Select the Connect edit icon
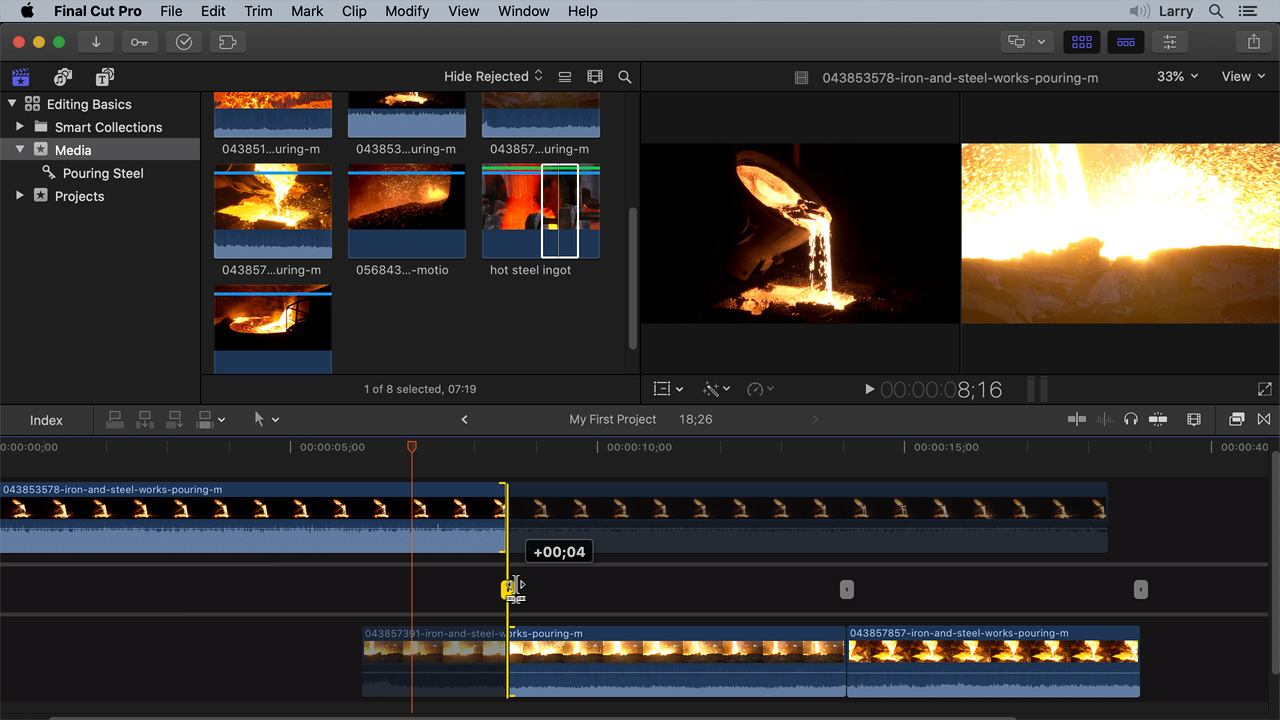 (x=115, y=420)
